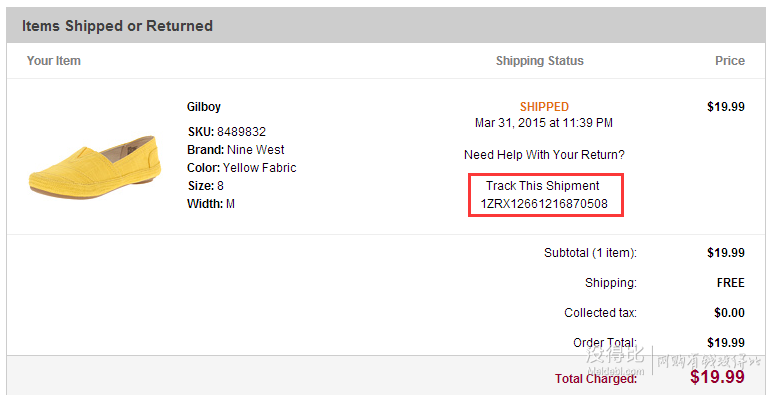Click tracking number 1ZRX12661216870508
772x395 pixels.
(544, 203)
